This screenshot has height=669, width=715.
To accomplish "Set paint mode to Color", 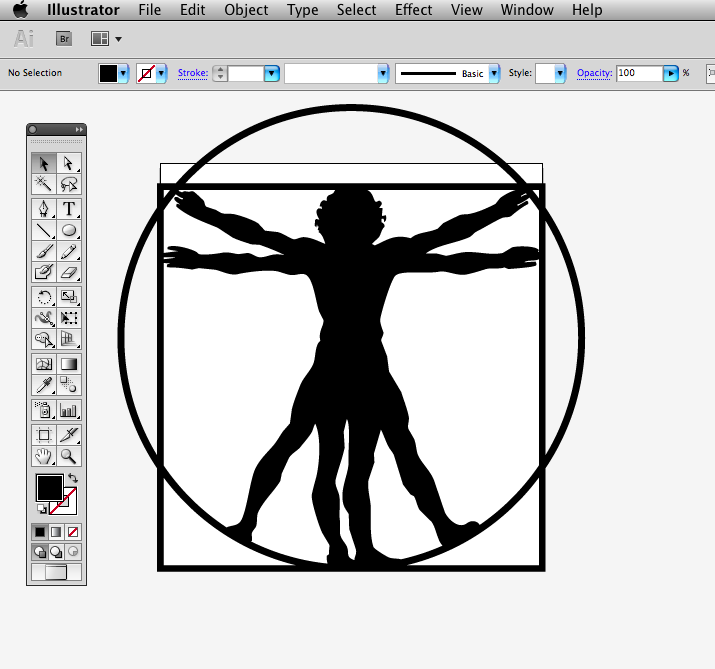I will tap(40, 532).
